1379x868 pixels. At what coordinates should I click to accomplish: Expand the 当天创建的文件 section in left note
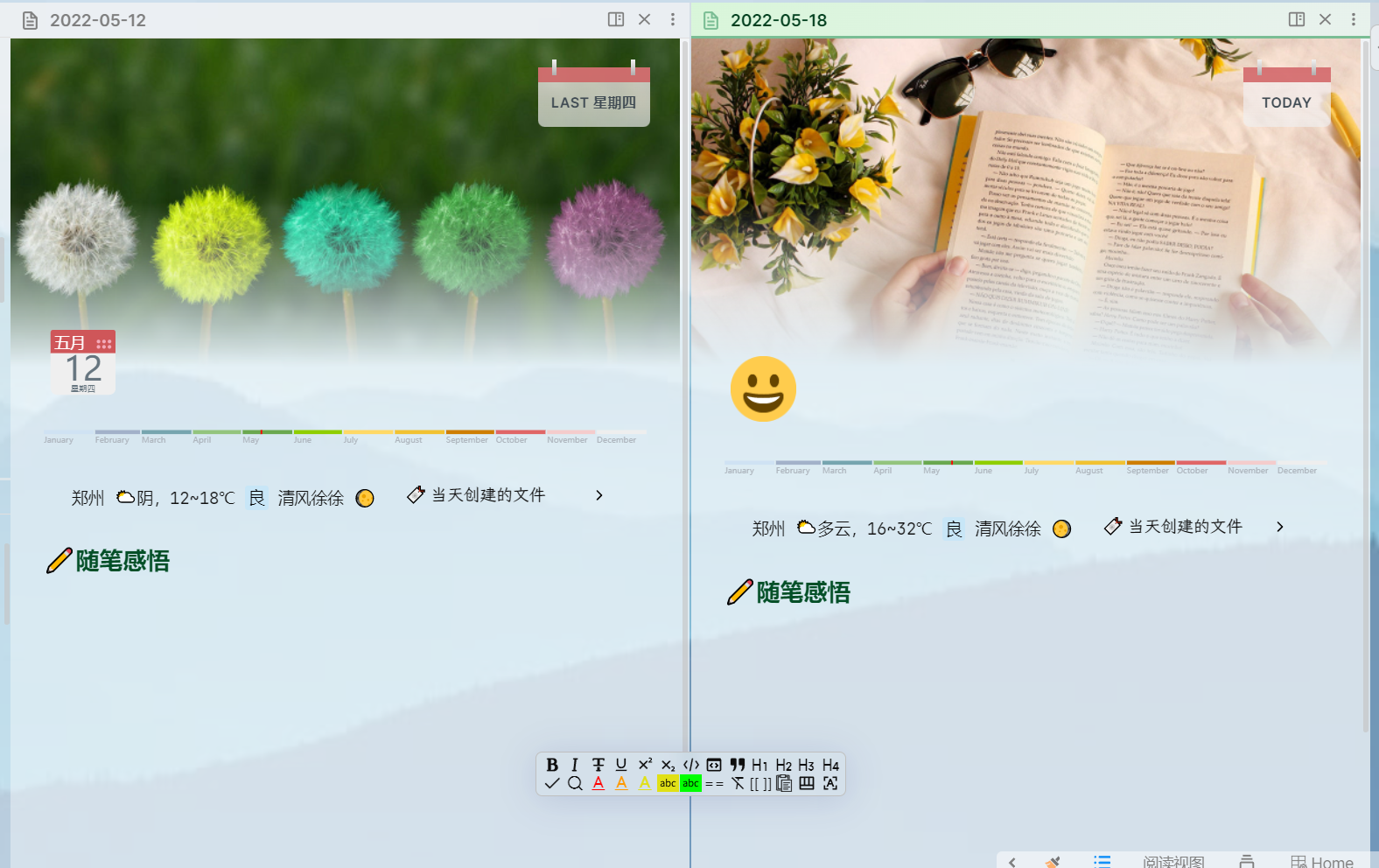pos(599,495)
